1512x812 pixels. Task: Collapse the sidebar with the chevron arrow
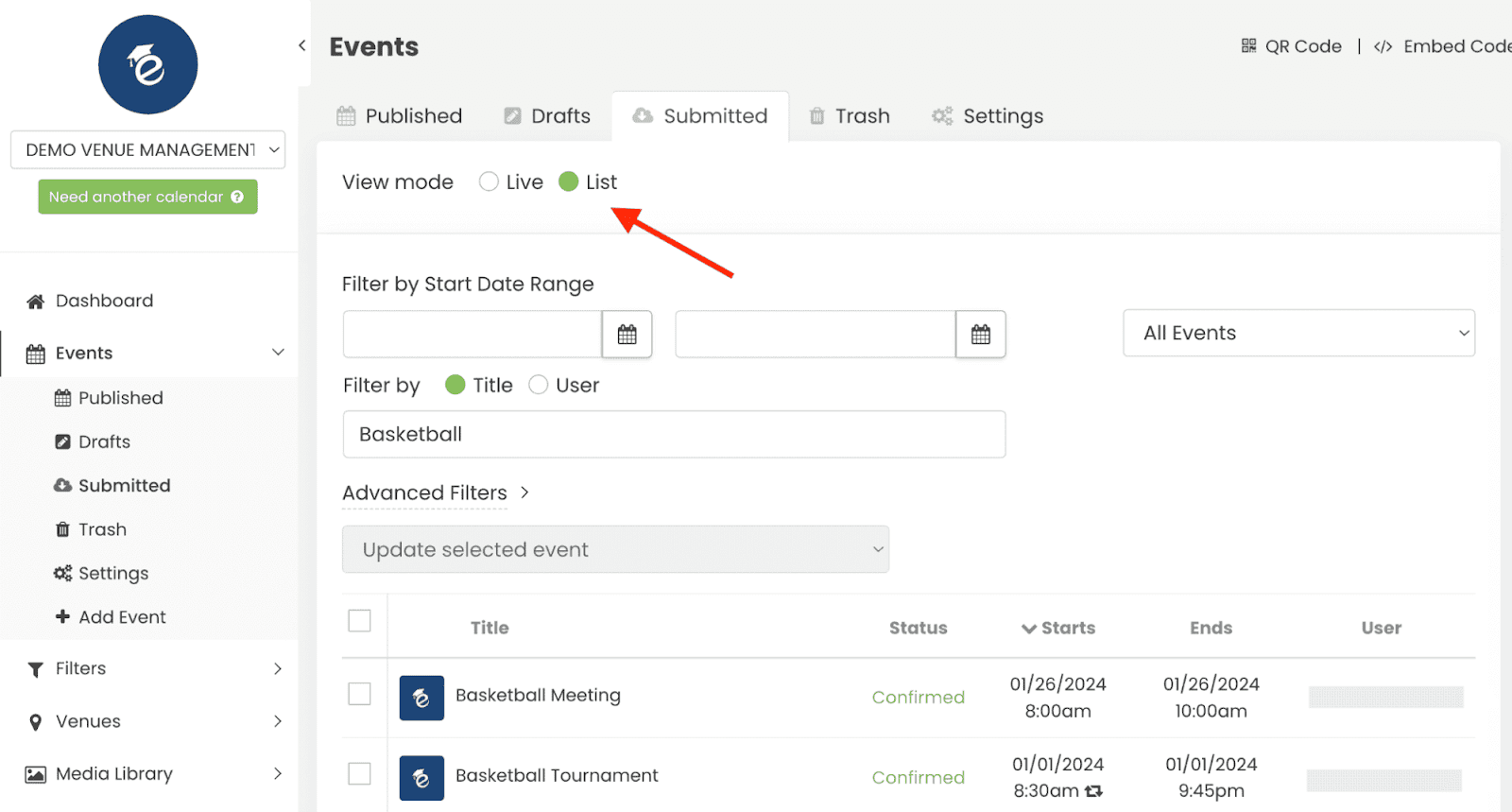pos(302,45)
